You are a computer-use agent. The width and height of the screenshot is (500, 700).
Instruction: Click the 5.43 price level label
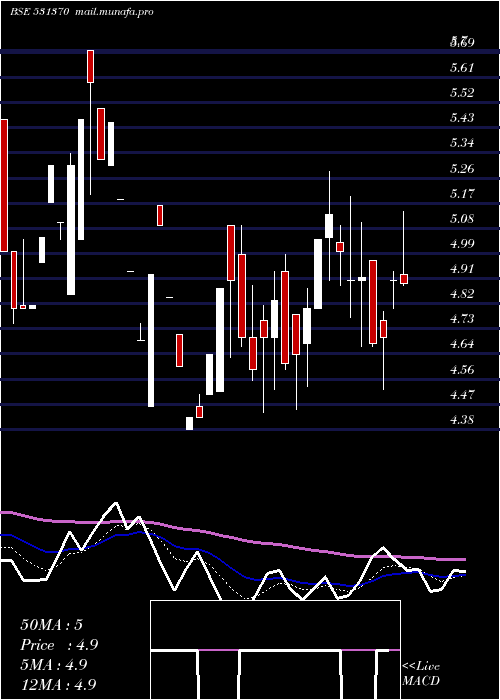point(462,118)
